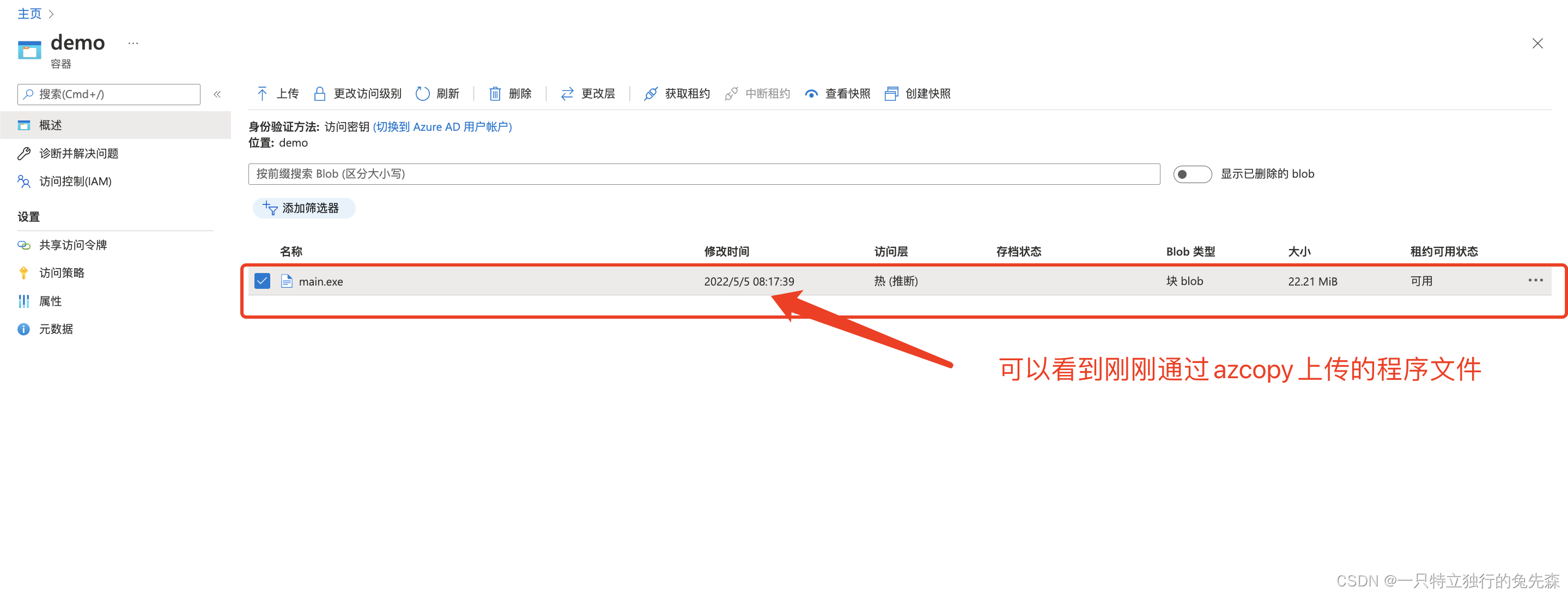Open the row ellipsis menu for main.exe
1568x594 pixels.
(x=1535, y=281)
